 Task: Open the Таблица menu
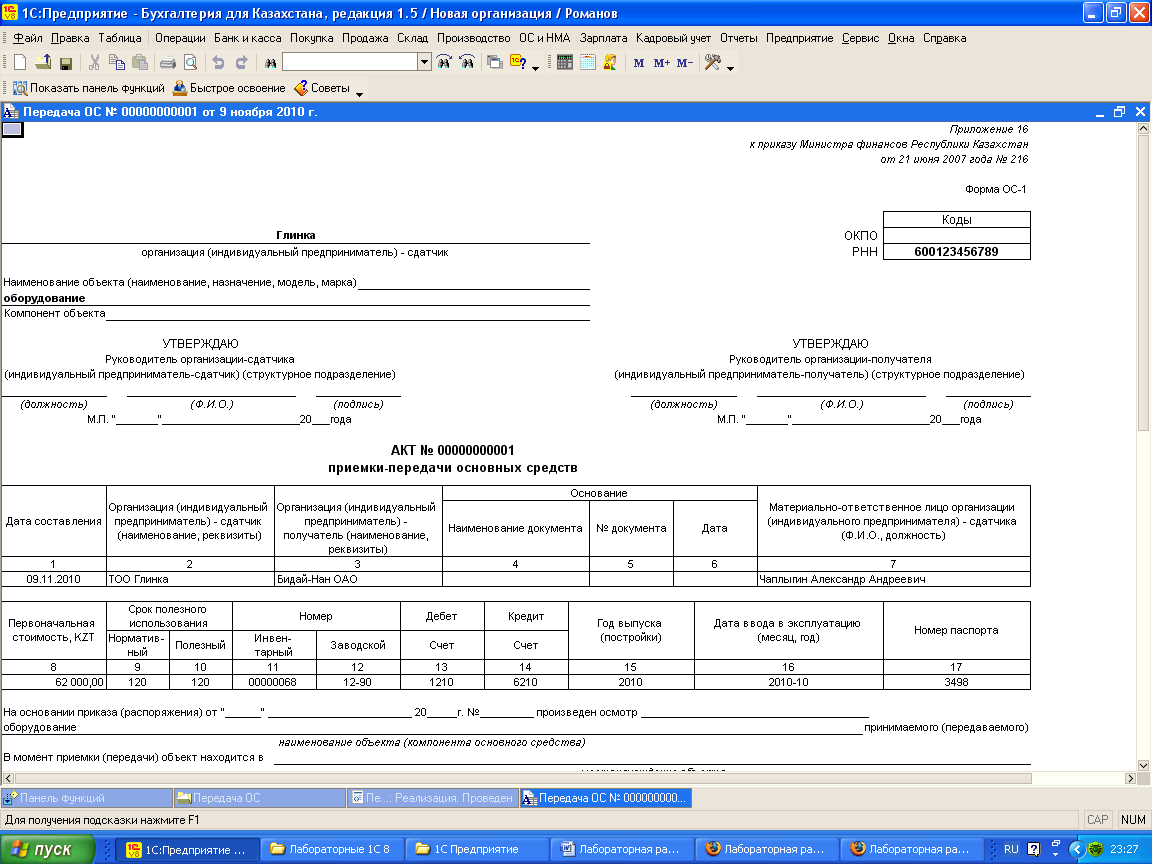120,38
